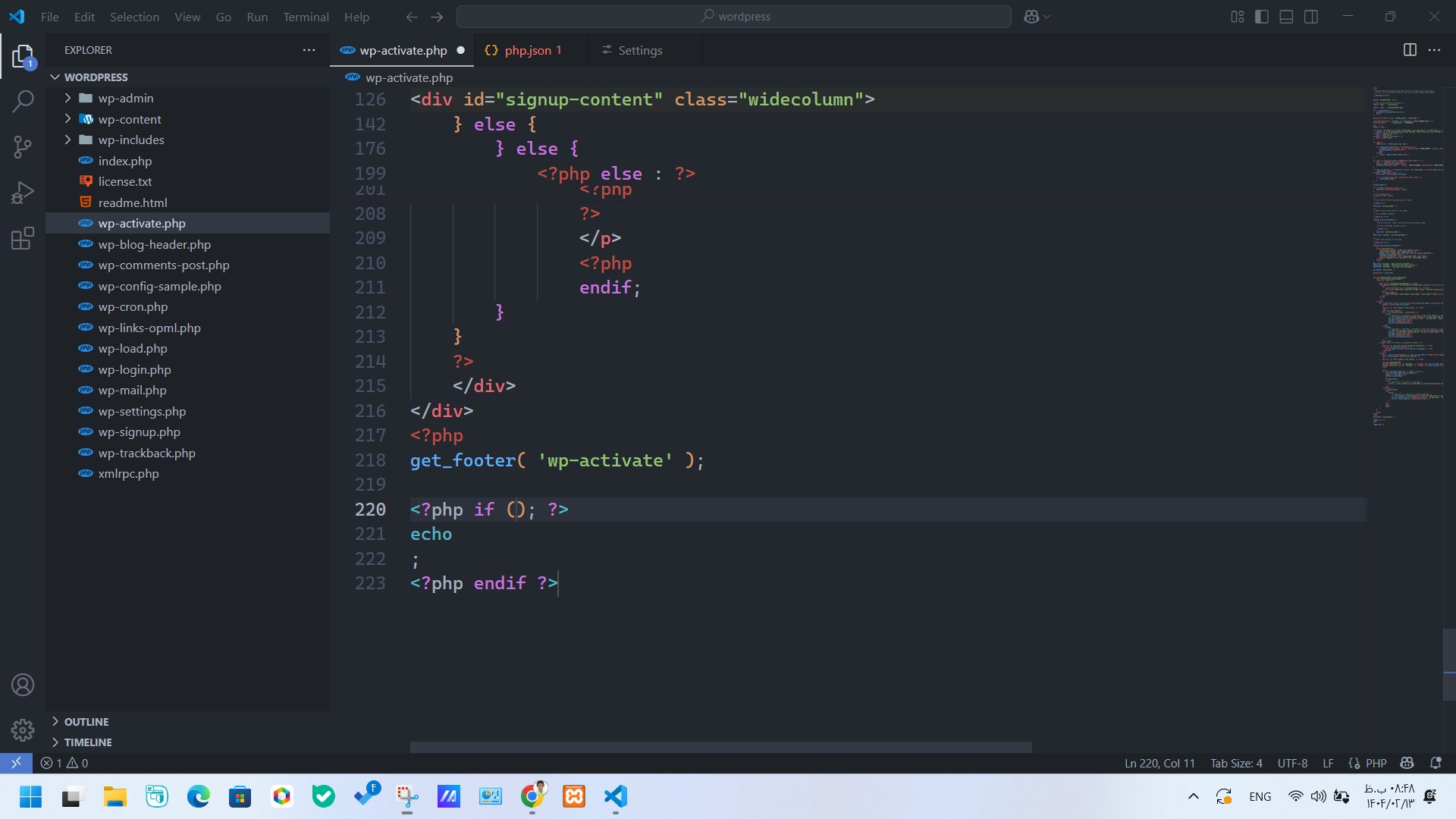Open the Terminal menu

(x=306, y=17)
